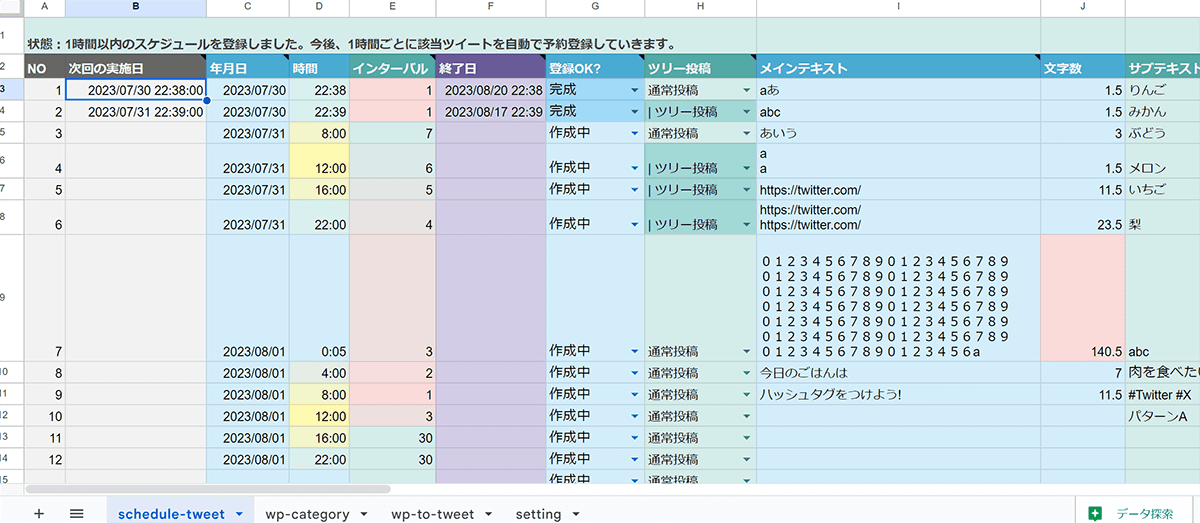Select the column I header

pos(897,8)
